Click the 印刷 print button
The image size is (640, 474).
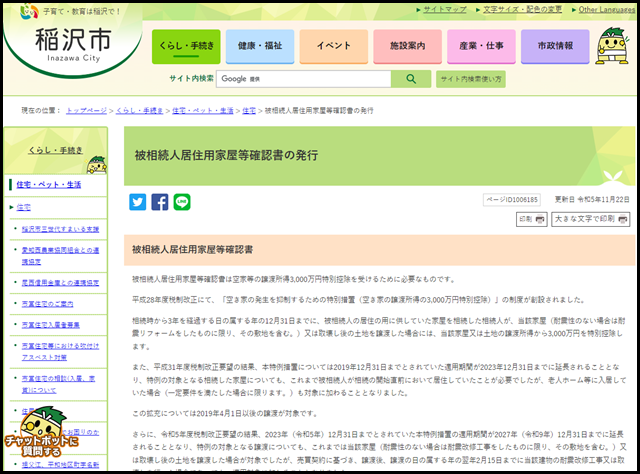coord(531,219)
